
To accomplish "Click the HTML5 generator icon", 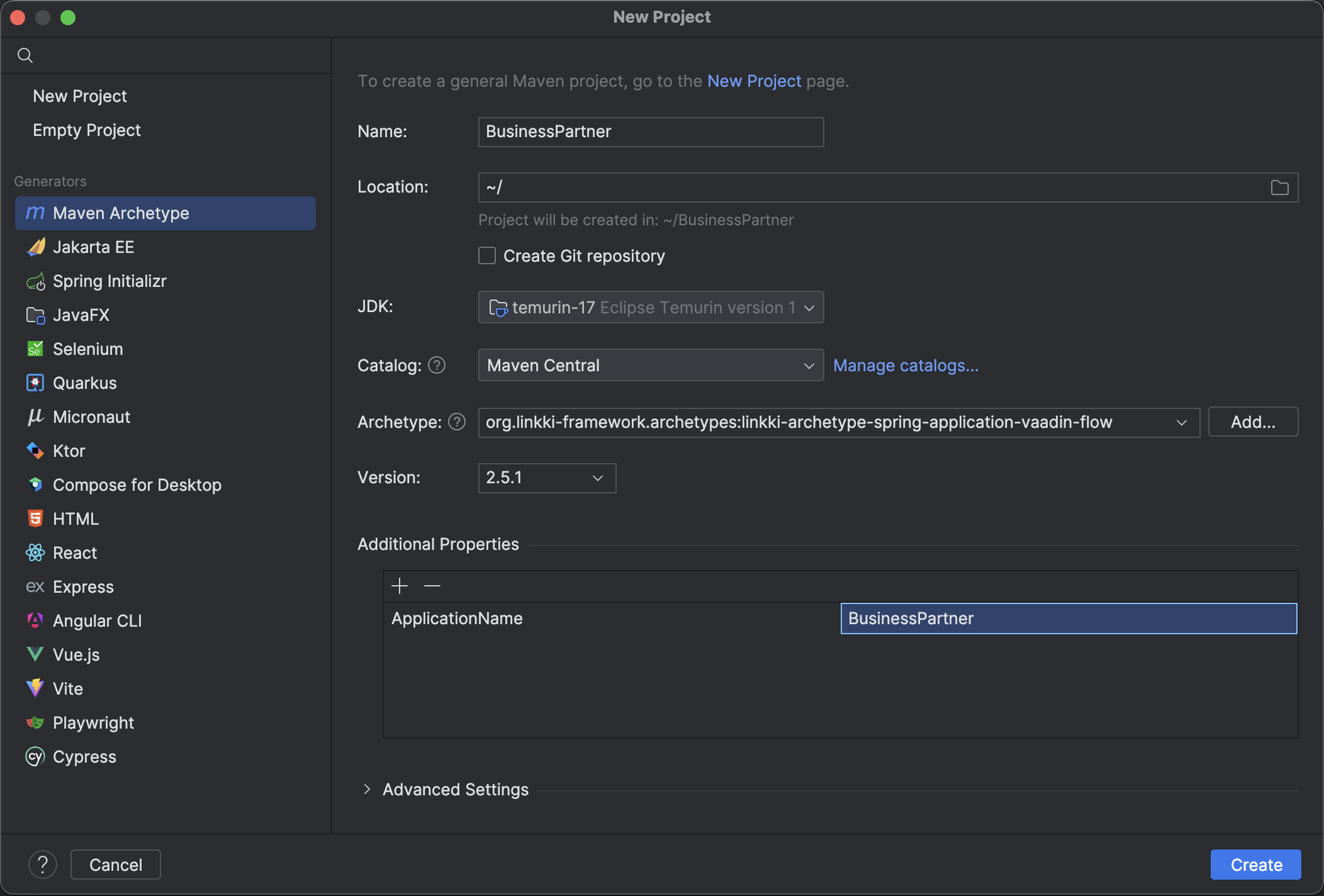I will point(35,519).
